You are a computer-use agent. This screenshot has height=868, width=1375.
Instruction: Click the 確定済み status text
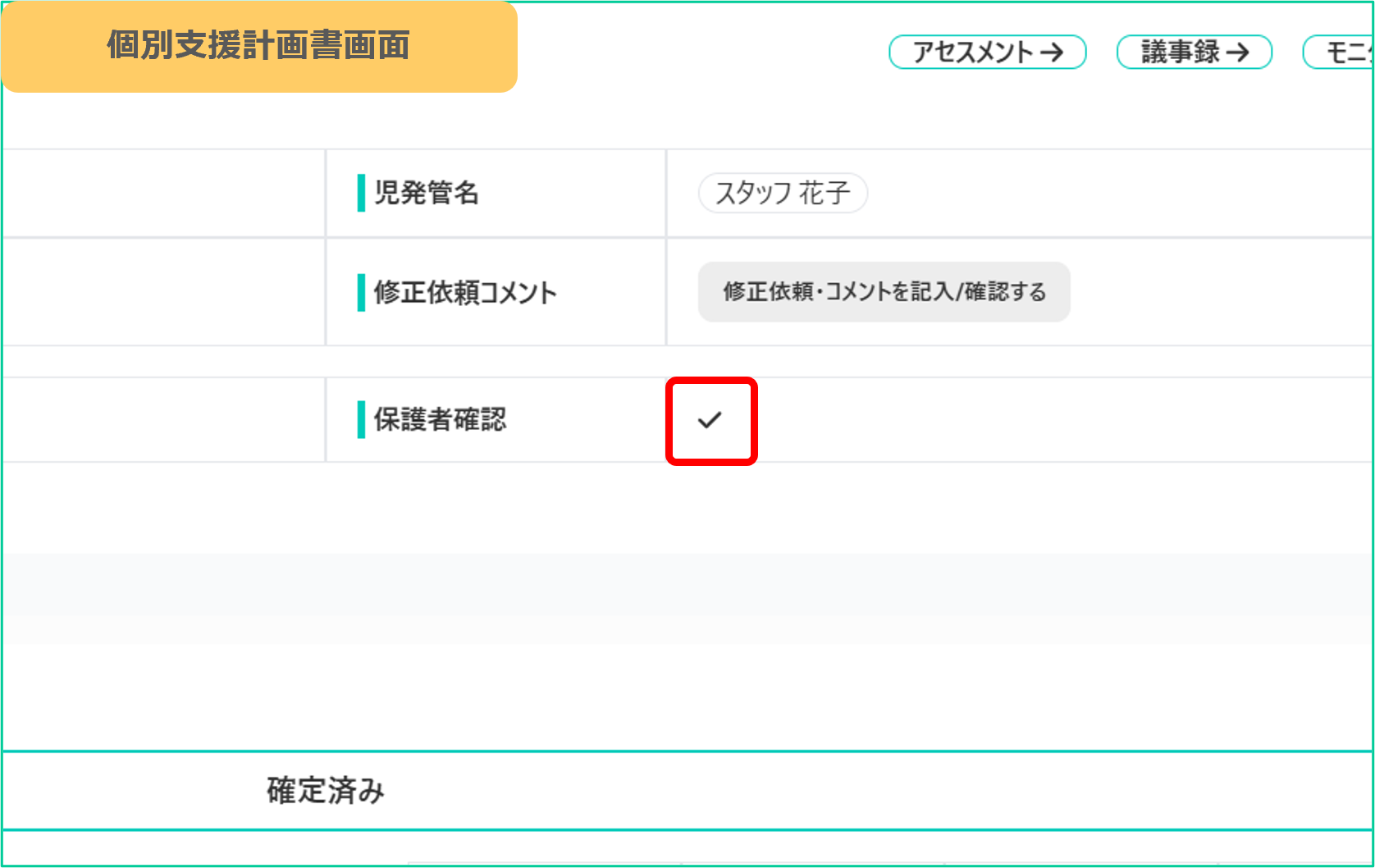[326, 790]
